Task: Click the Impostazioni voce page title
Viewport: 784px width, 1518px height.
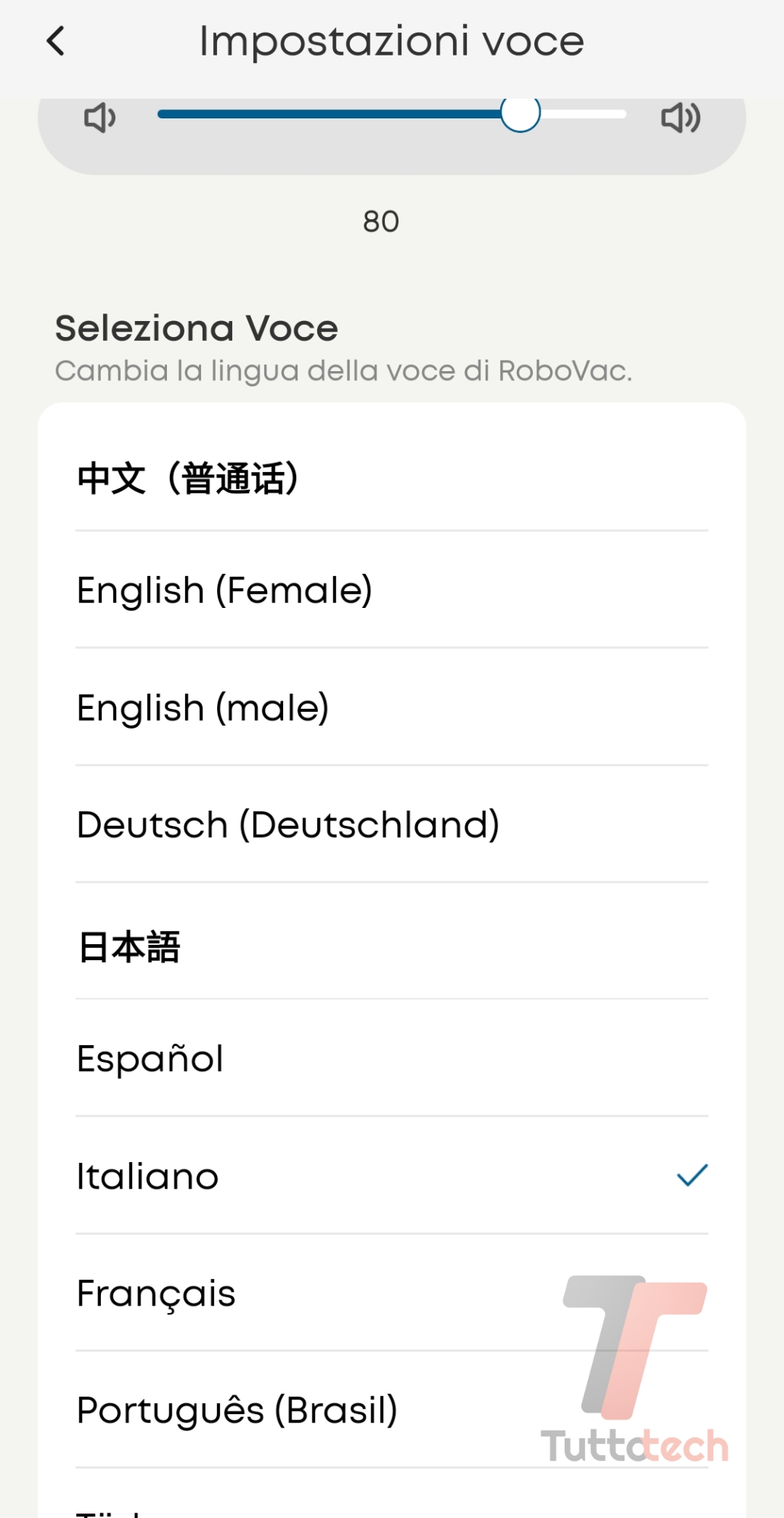Action: point(392,41)
